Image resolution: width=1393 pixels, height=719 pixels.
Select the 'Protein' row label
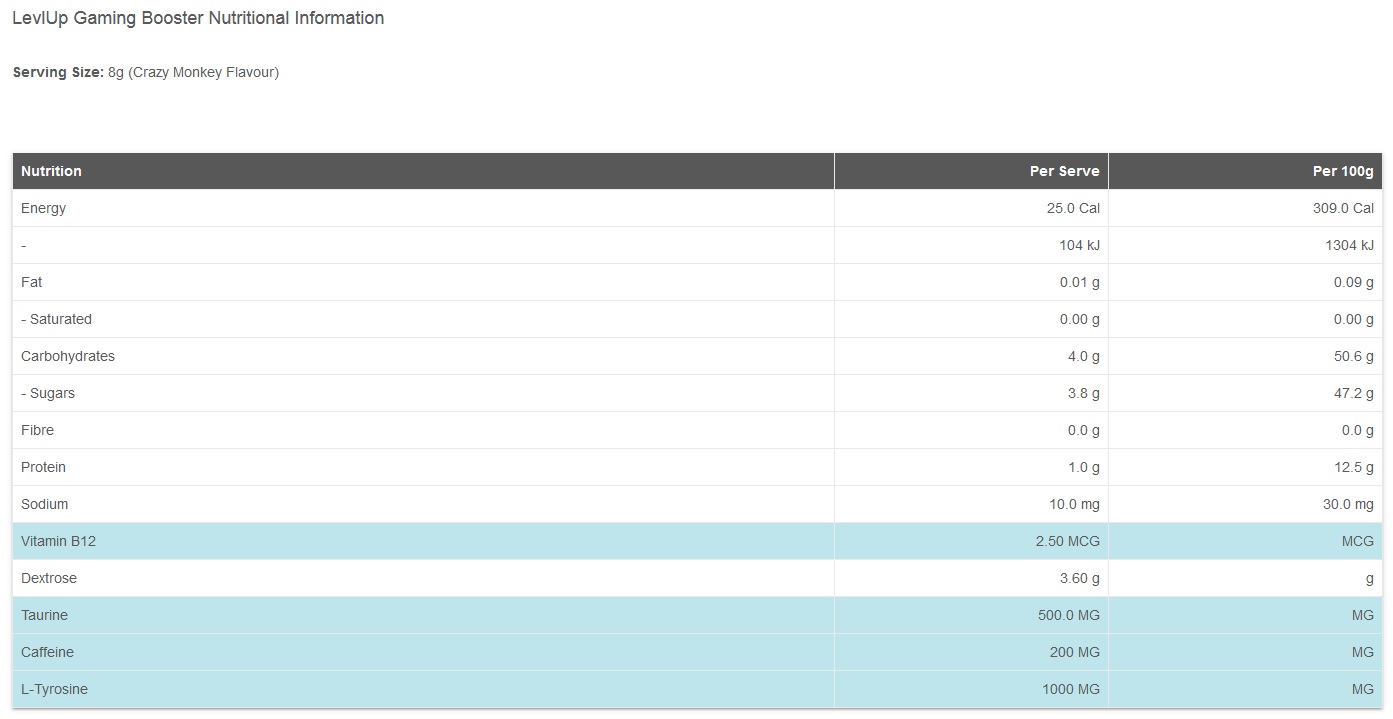pos(43,467)
